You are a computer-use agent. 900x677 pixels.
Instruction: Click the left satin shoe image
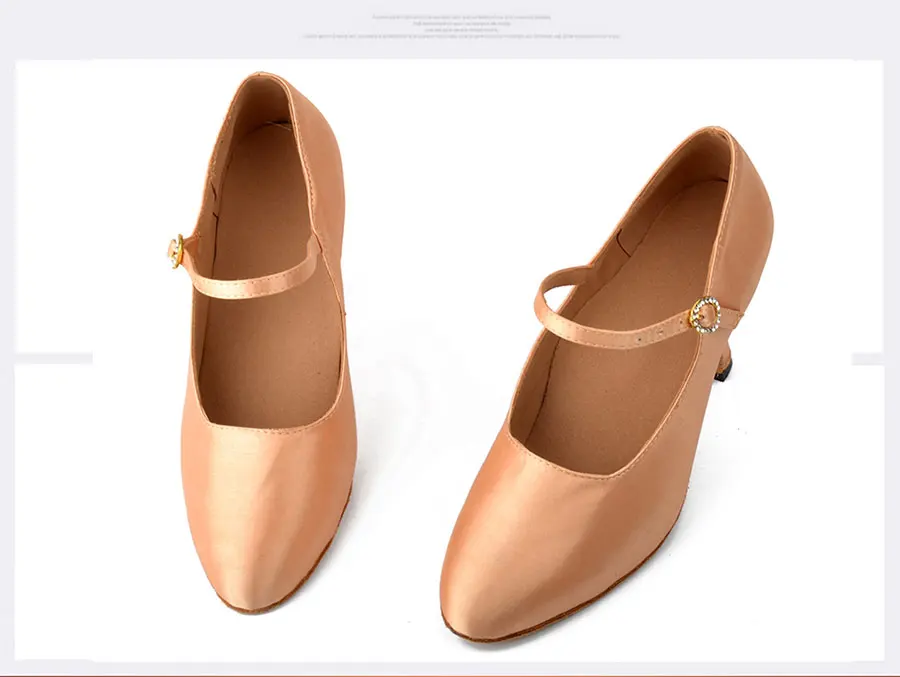261,342
